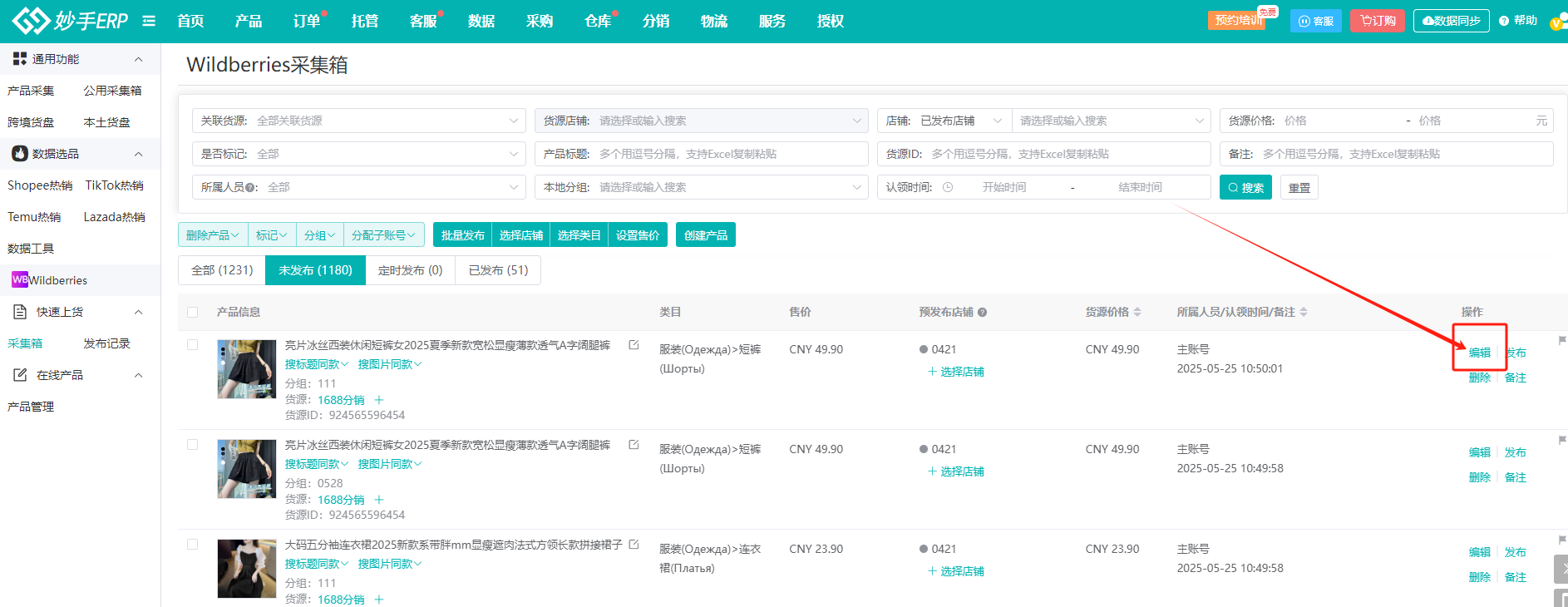The width and height of the screenshot is (1568, 607).
Task: Click 选择店铺 link on second product row
Action: click(x=956, y=471)
